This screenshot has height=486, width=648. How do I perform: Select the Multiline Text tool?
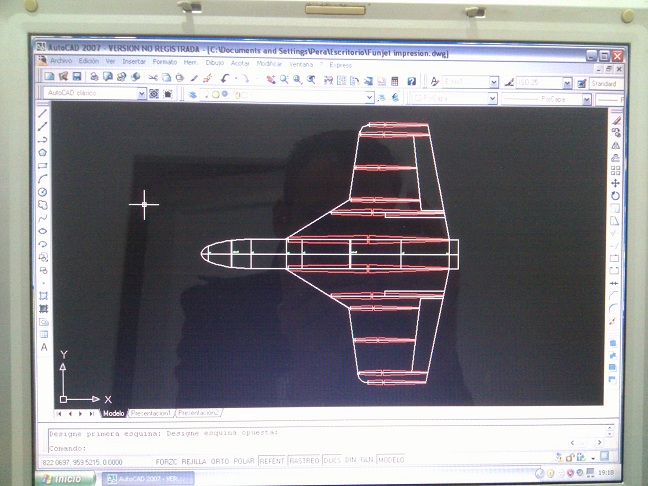pos(44,347)
